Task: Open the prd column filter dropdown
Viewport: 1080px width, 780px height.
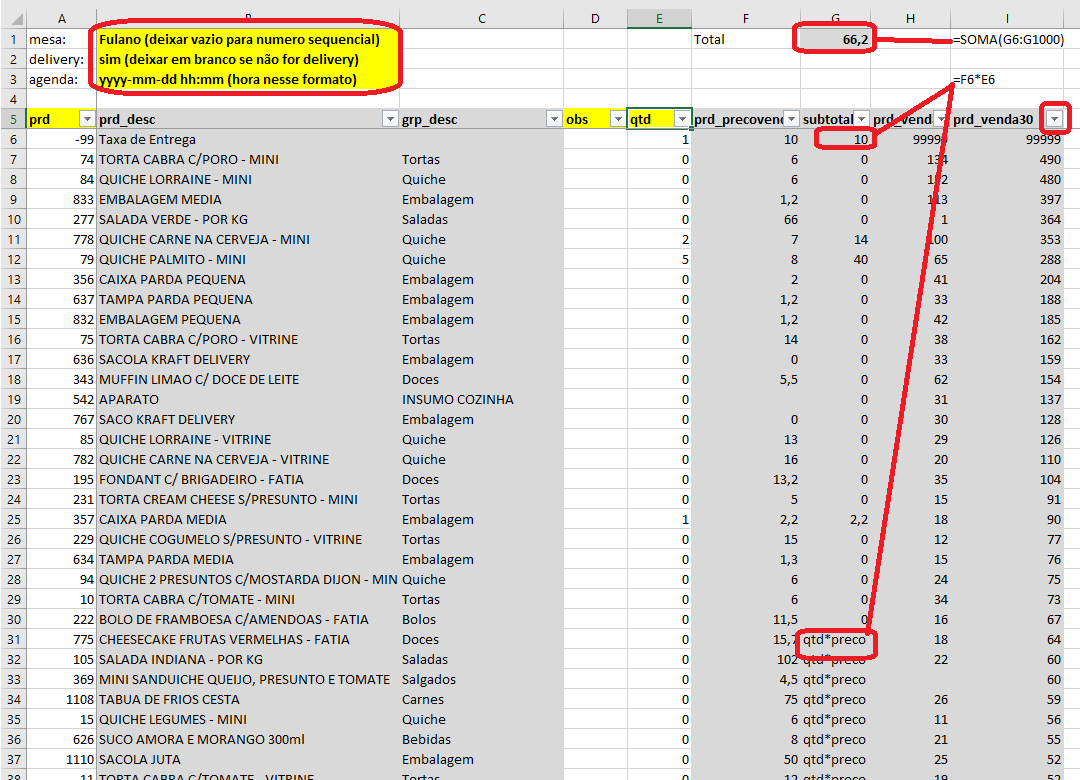Action: 87,119
